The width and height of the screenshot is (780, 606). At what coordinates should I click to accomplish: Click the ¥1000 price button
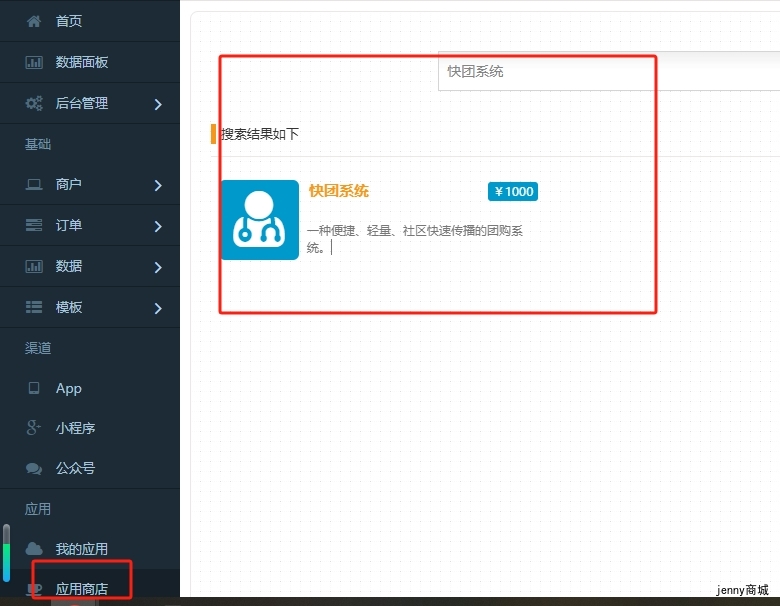[513, 192]
